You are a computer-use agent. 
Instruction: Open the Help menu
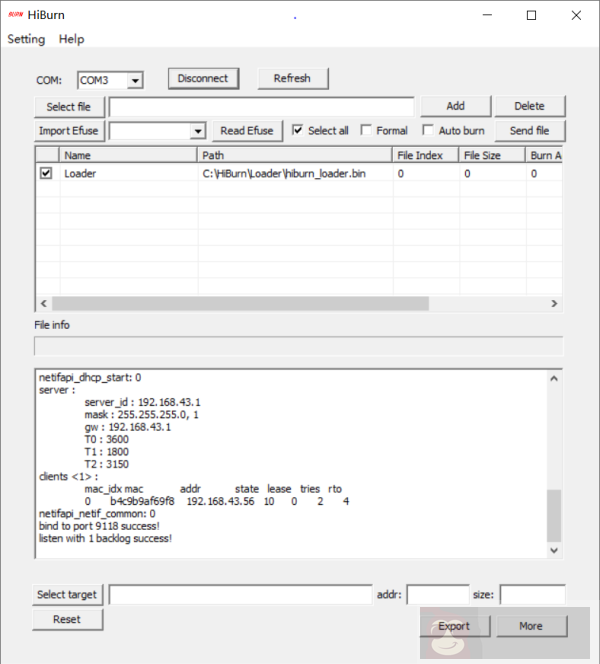(71, 39)
